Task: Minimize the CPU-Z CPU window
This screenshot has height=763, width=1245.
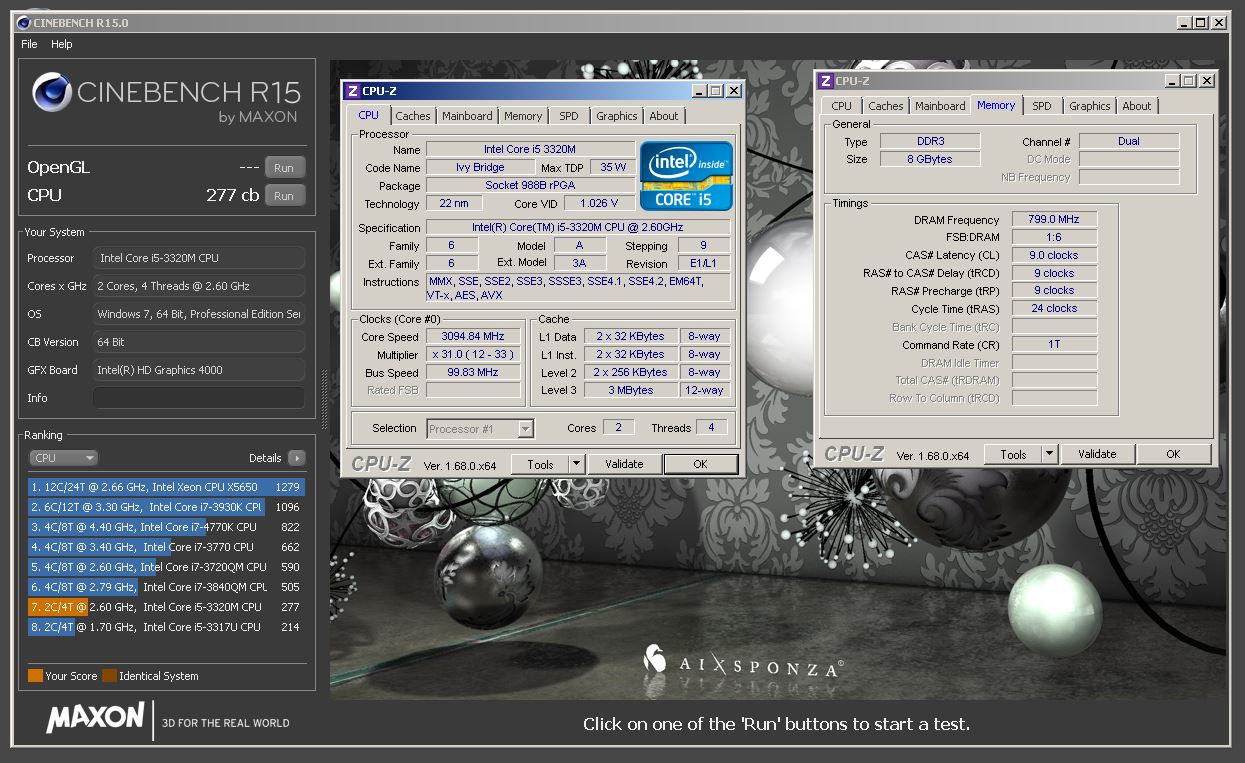Action: click(698, 91)
